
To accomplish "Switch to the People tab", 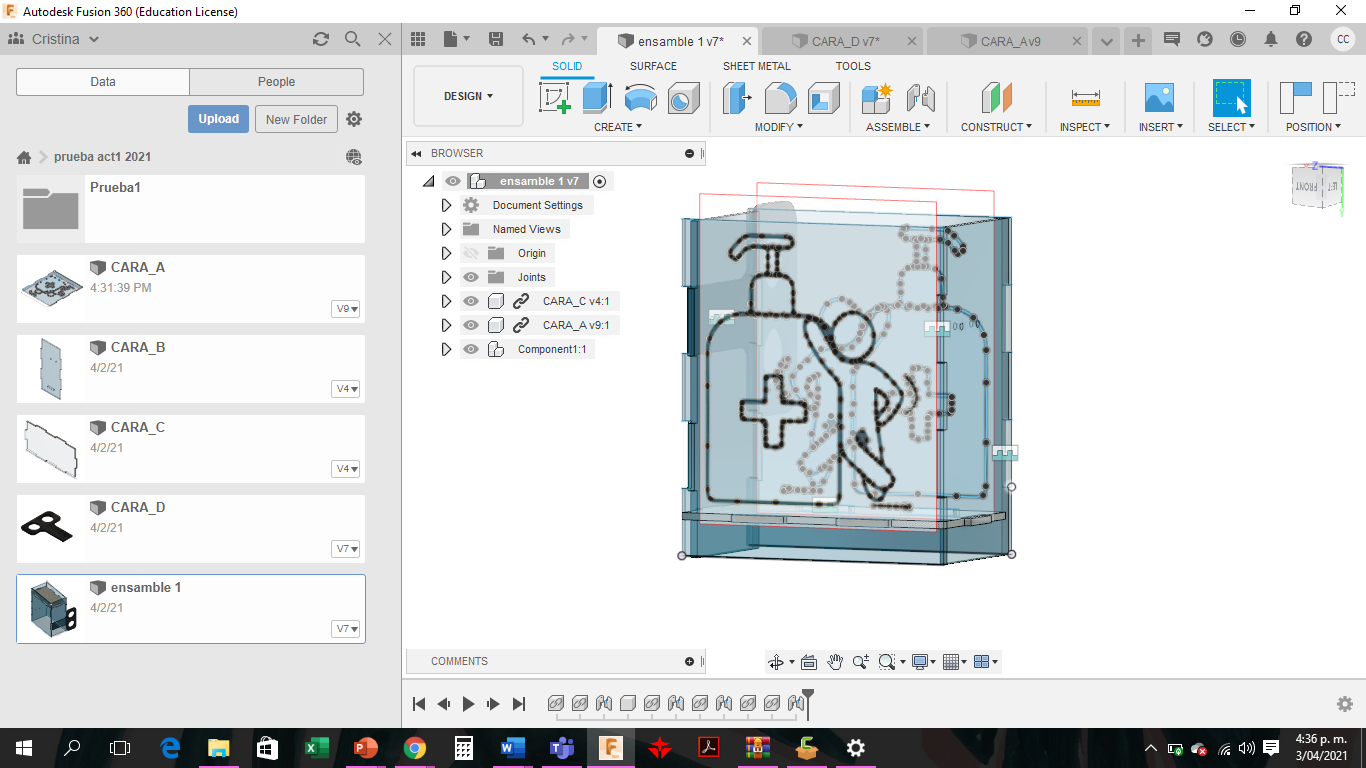I will coord(277,82).
